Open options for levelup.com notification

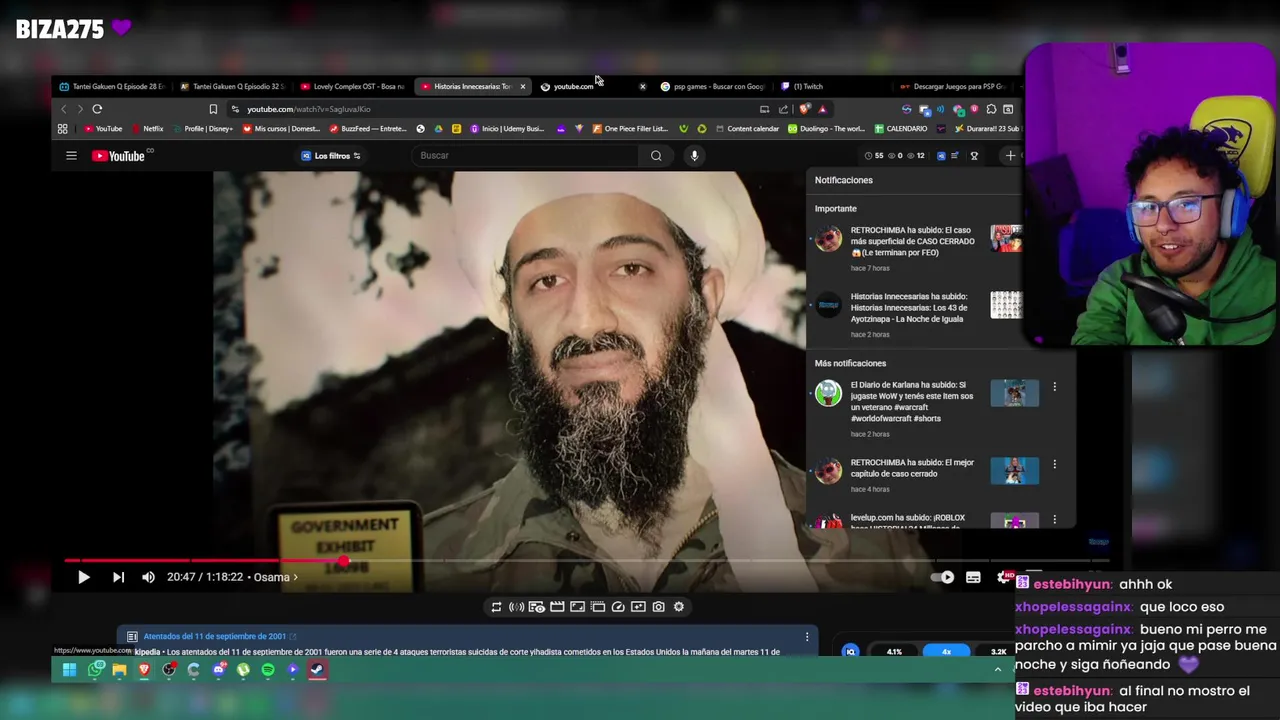tap(1054, 520)
